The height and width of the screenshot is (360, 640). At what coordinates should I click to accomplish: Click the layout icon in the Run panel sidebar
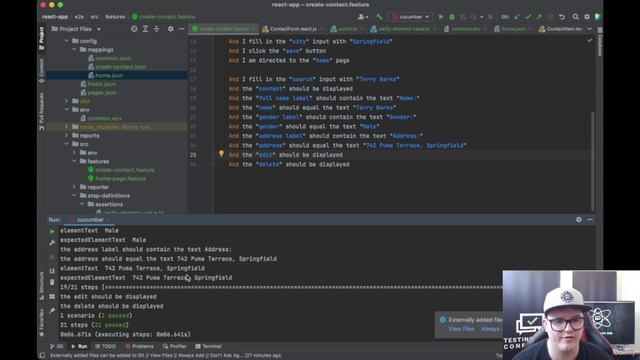(52, 297)
